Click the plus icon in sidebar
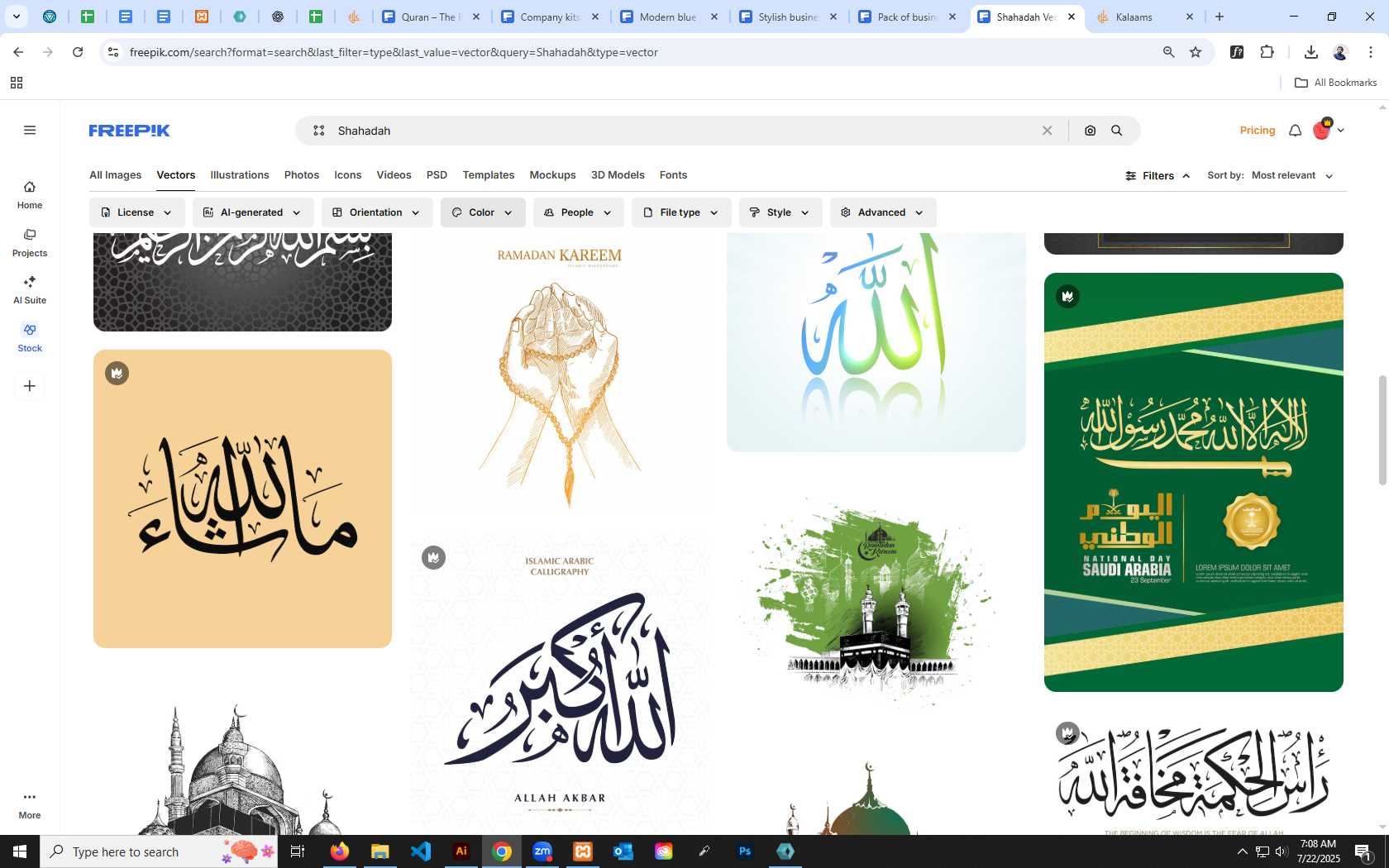 [30, 386]
